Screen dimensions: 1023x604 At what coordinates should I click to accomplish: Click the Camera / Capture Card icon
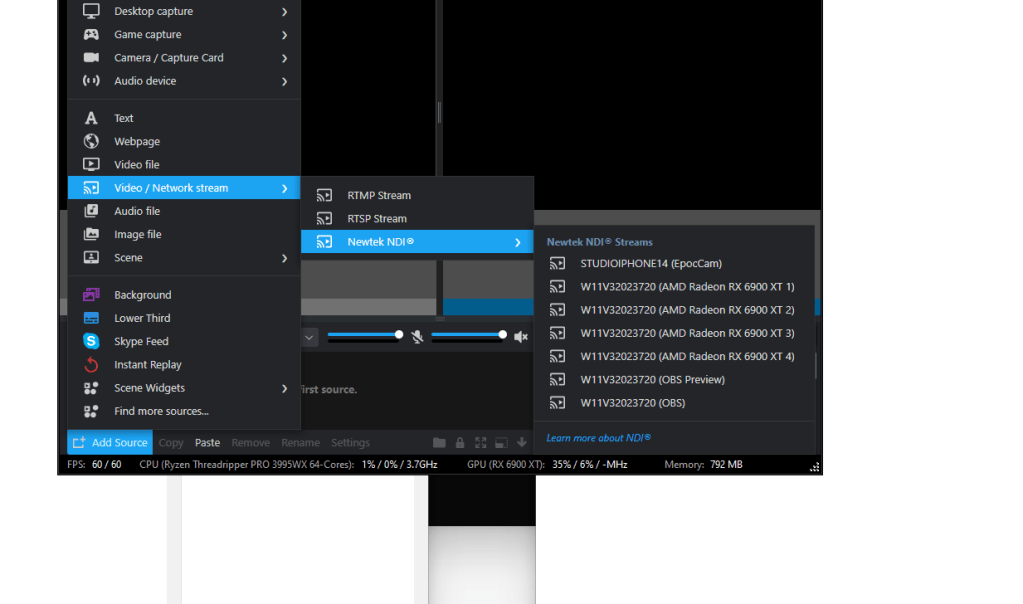[91, 57]
